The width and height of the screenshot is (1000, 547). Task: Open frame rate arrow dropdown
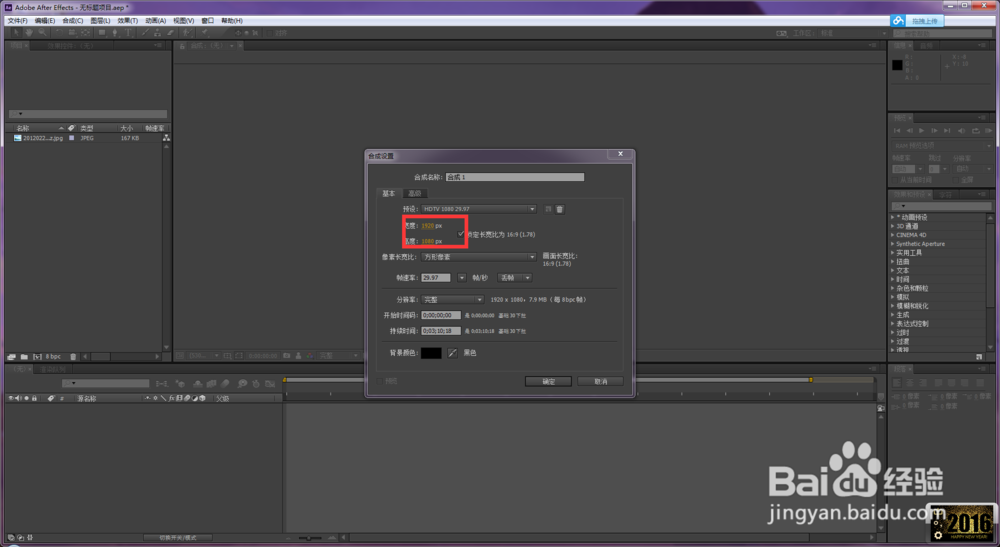click(x=462, y=278)
